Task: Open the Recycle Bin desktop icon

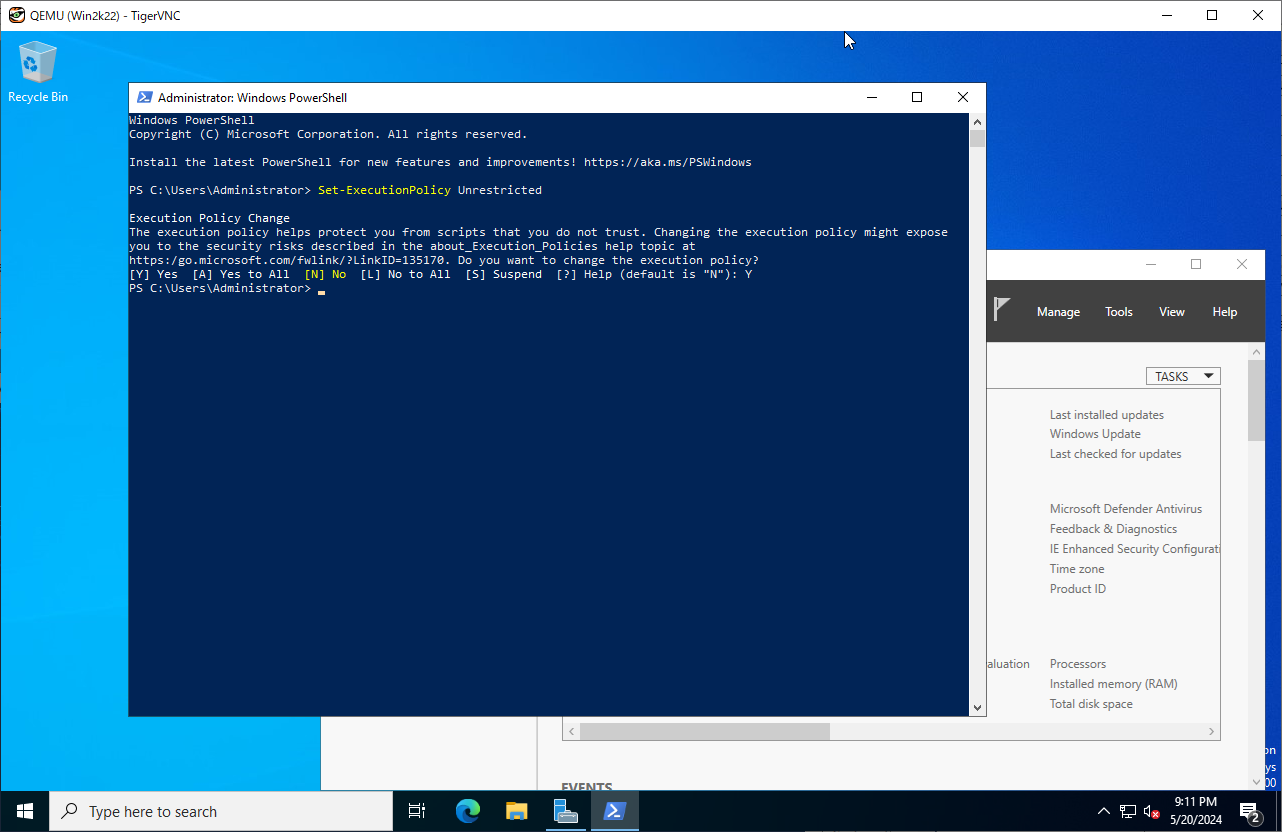Action: [x=38, y=70]
